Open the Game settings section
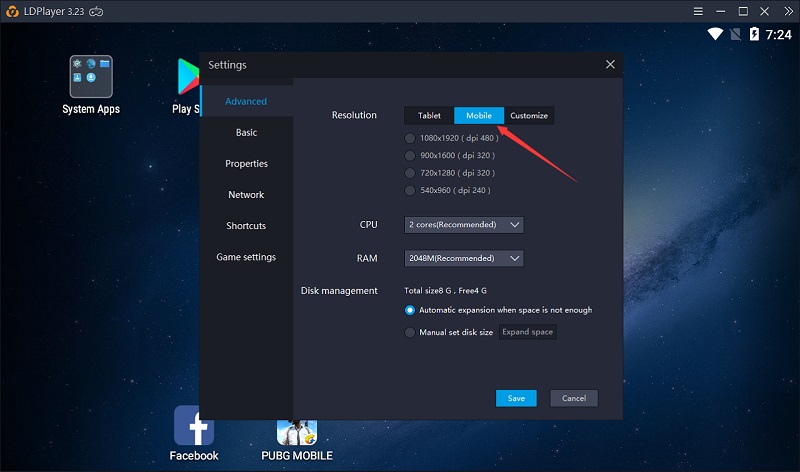The image size is (800, 472). [x=246, y=257]
